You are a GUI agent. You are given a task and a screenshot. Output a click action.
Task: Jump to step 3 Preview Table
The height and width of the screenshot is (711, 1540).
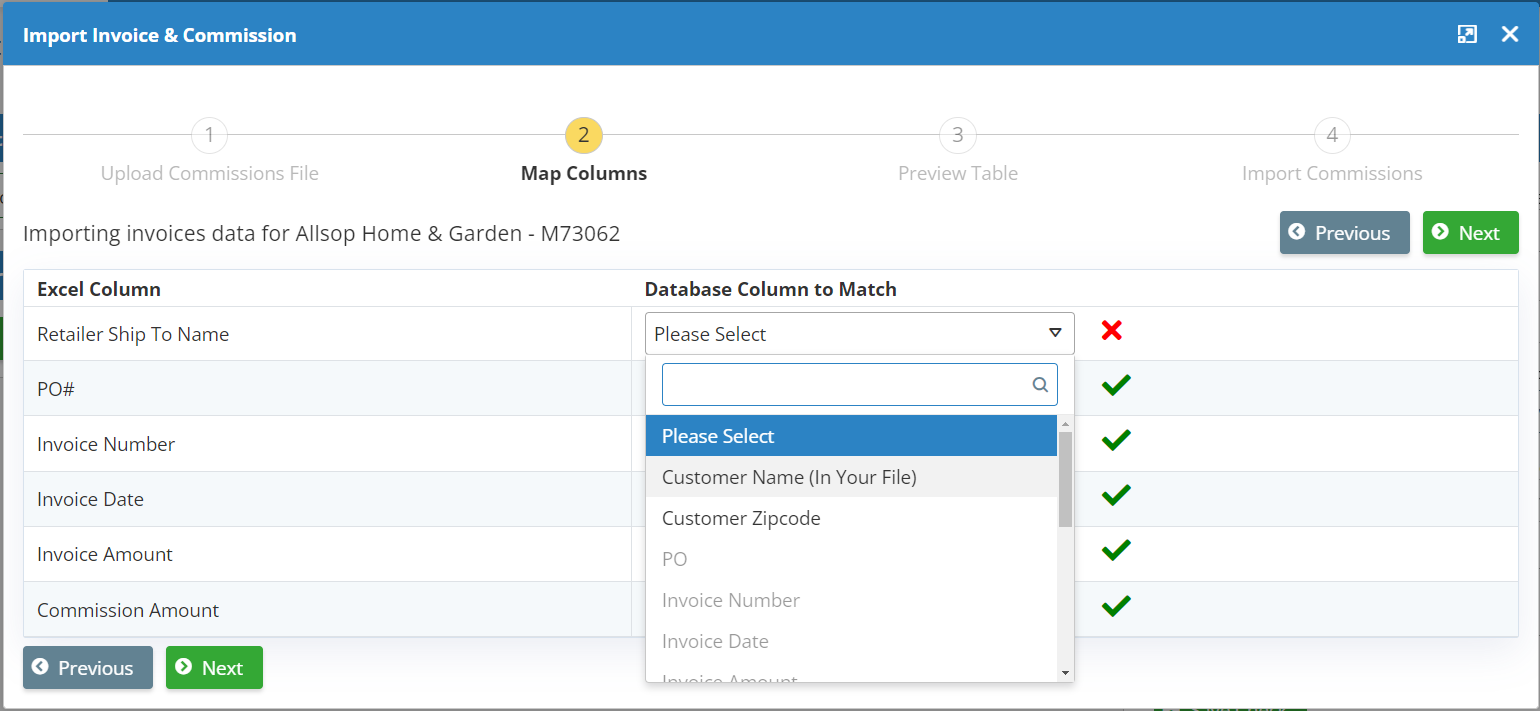coord(957,135)
